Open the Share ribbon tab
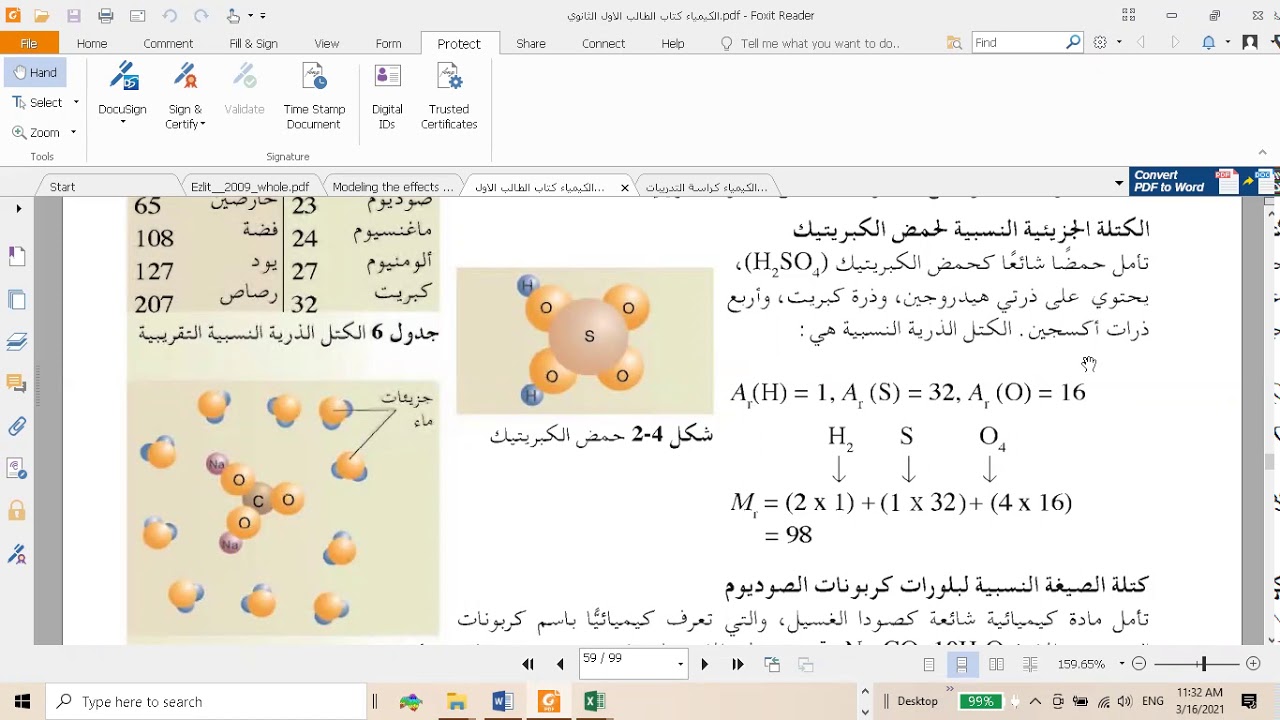Screen dimensions: 1280x720 point(531,43)
